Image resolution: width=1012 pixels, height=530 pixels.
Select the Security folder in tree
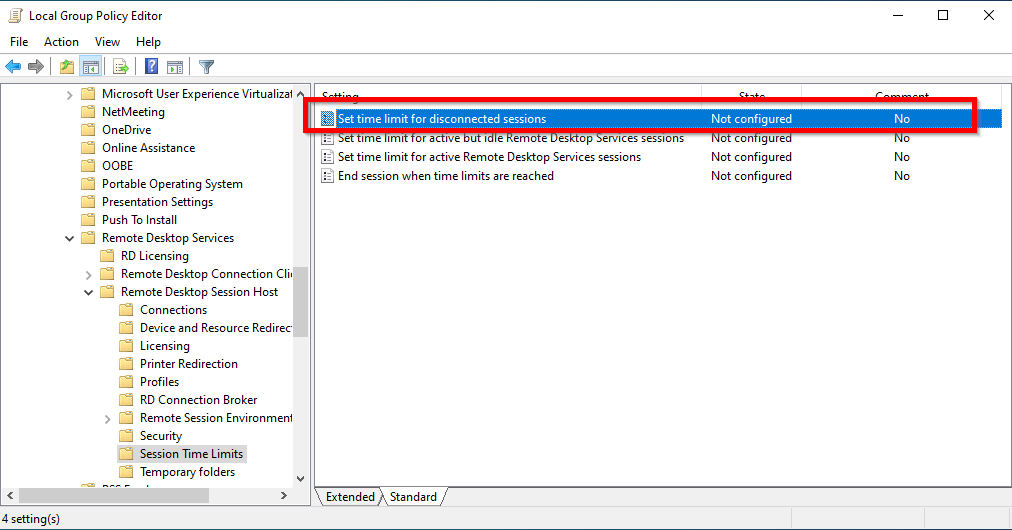[160, 436]
